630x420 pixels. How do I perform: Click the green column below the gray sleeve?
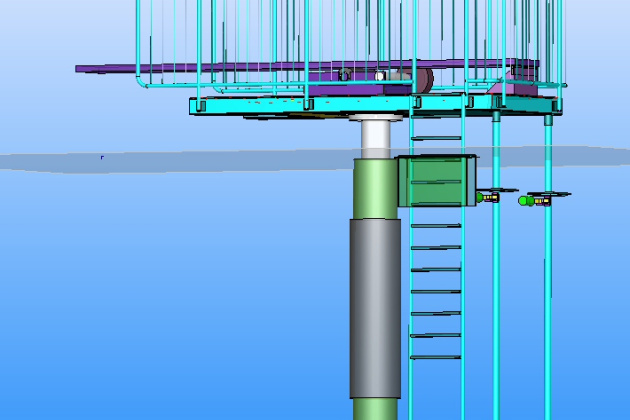(x=375, y=408)
